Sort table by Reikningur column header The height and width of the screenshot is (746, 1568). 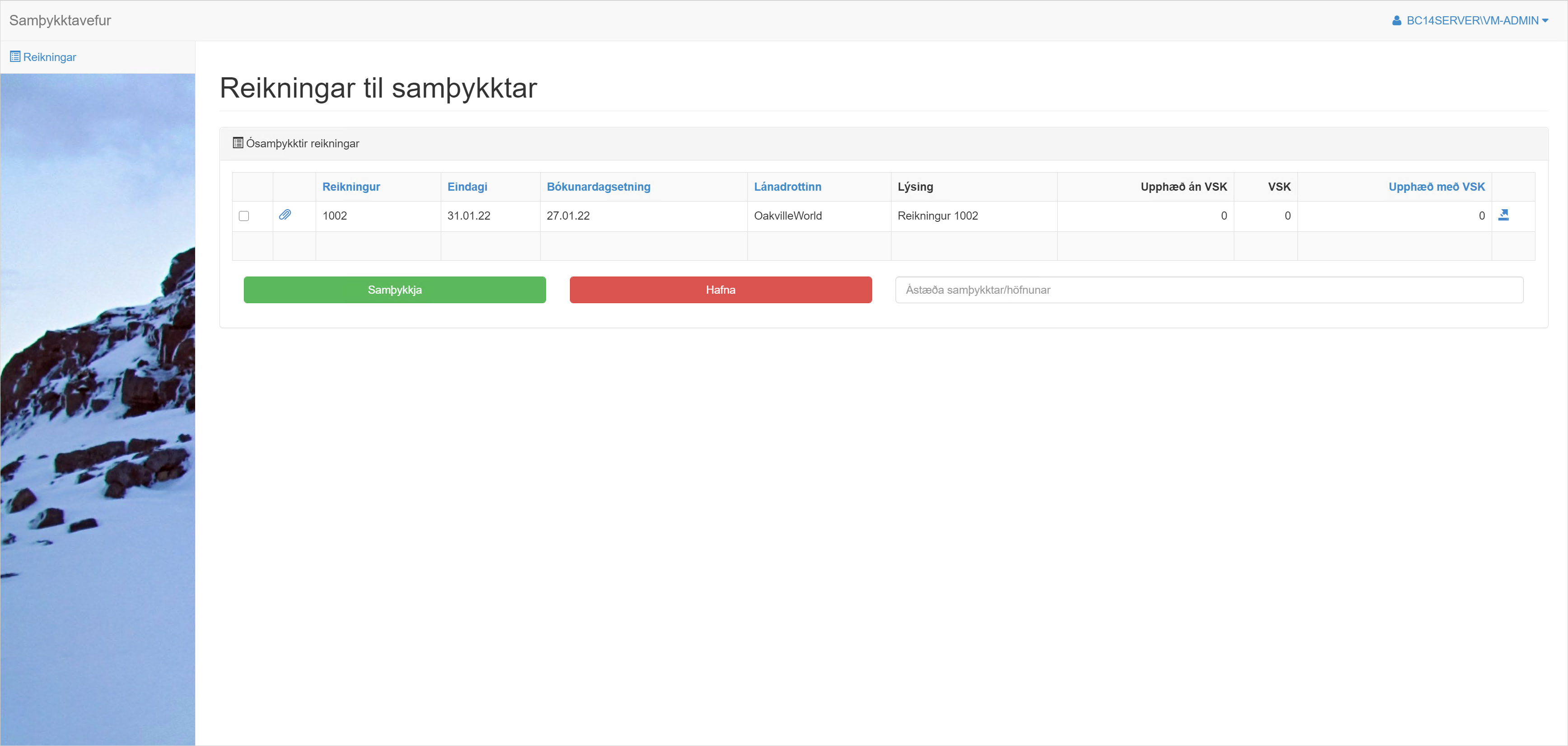[x=350, y=187]
